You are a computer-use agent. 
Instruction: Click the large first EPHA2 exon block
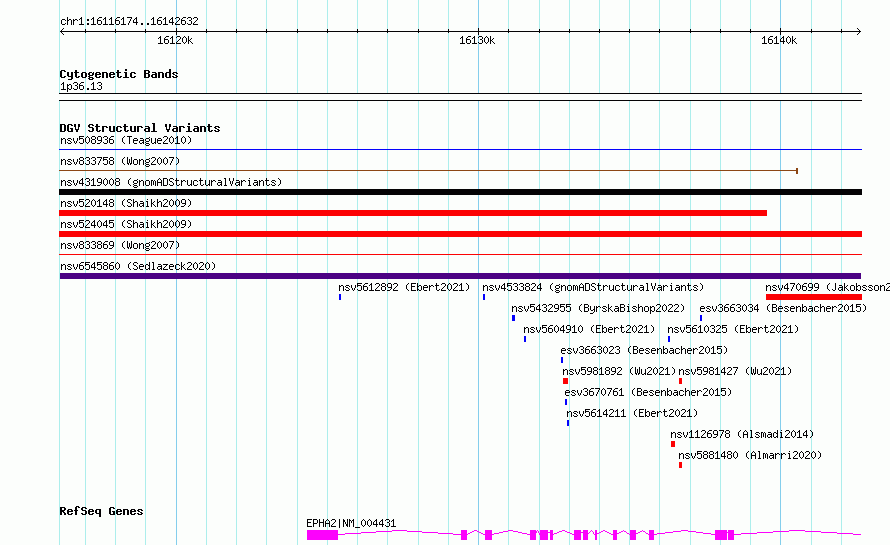pyautogui.click(x=322, y=535)
